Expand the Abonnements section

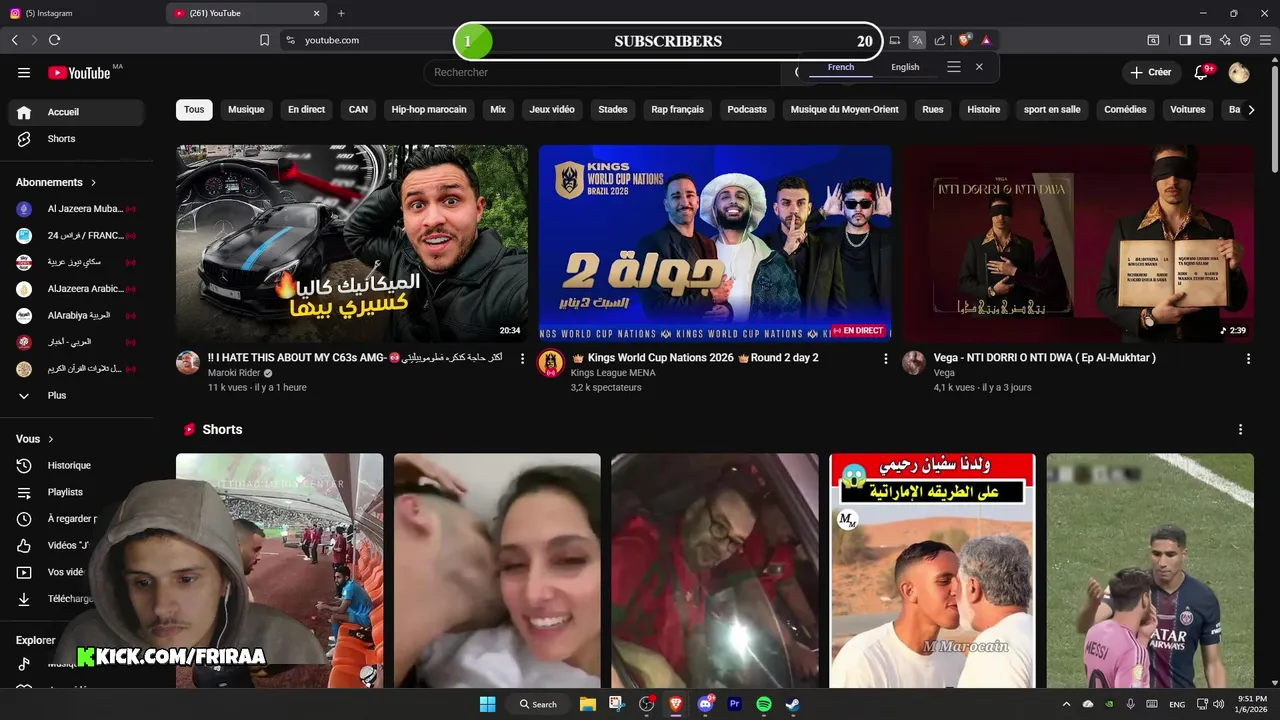click(x=56, y=182)
